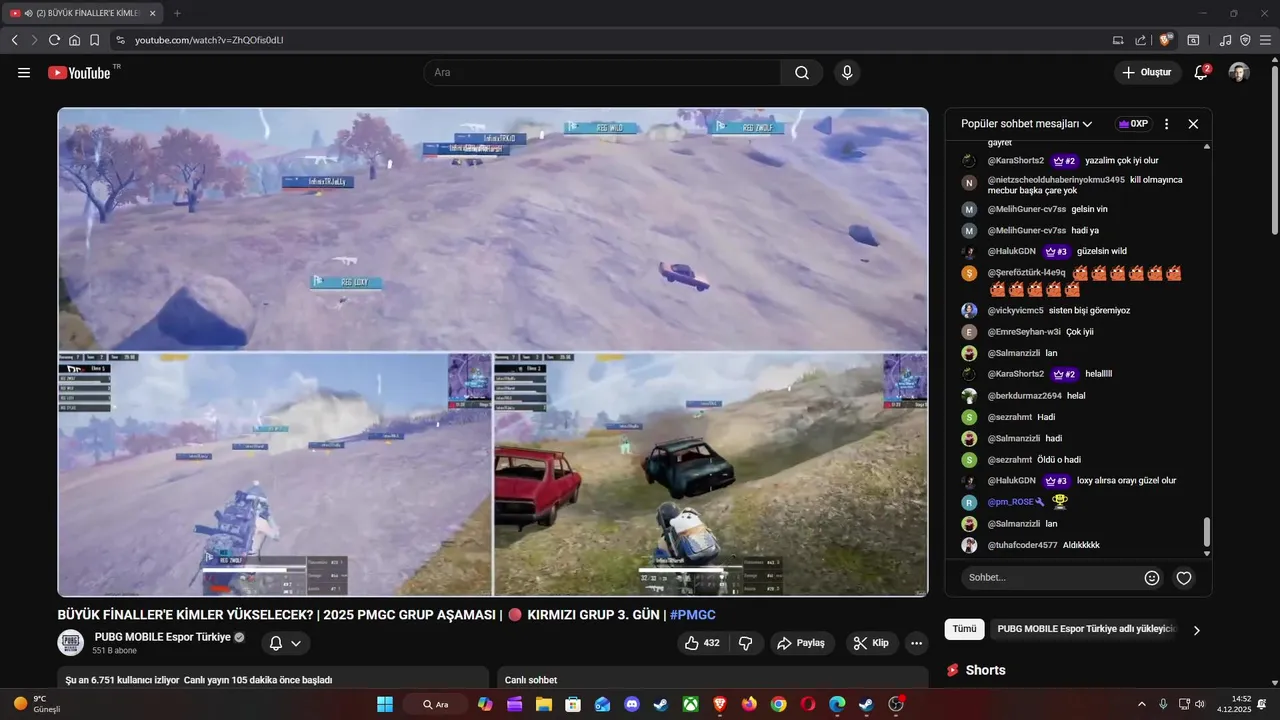
Task: Reload the page in browser toolbar
Action: point(54,40)
